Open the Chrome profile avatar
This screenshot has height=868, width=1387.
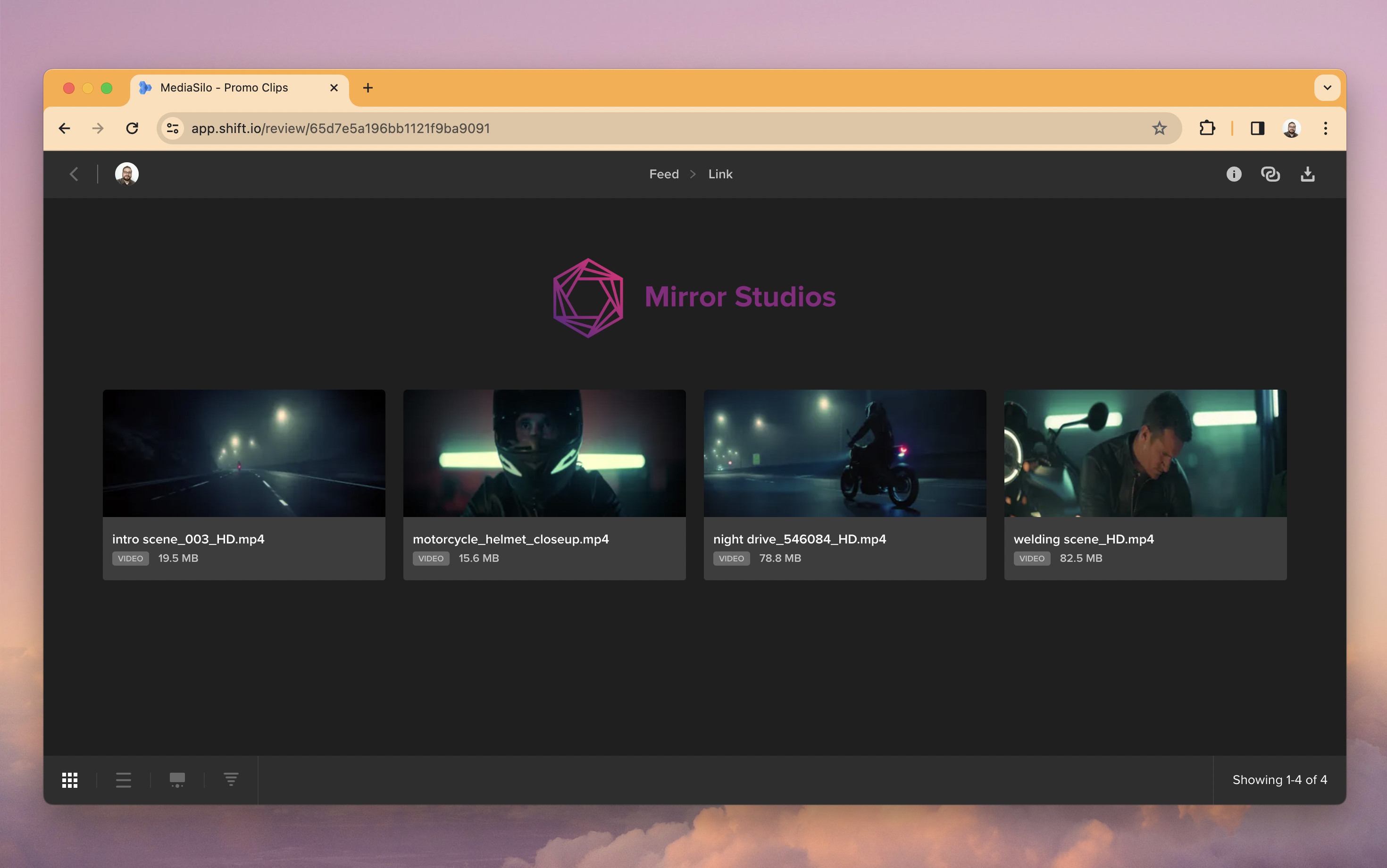click(1291, 128)
